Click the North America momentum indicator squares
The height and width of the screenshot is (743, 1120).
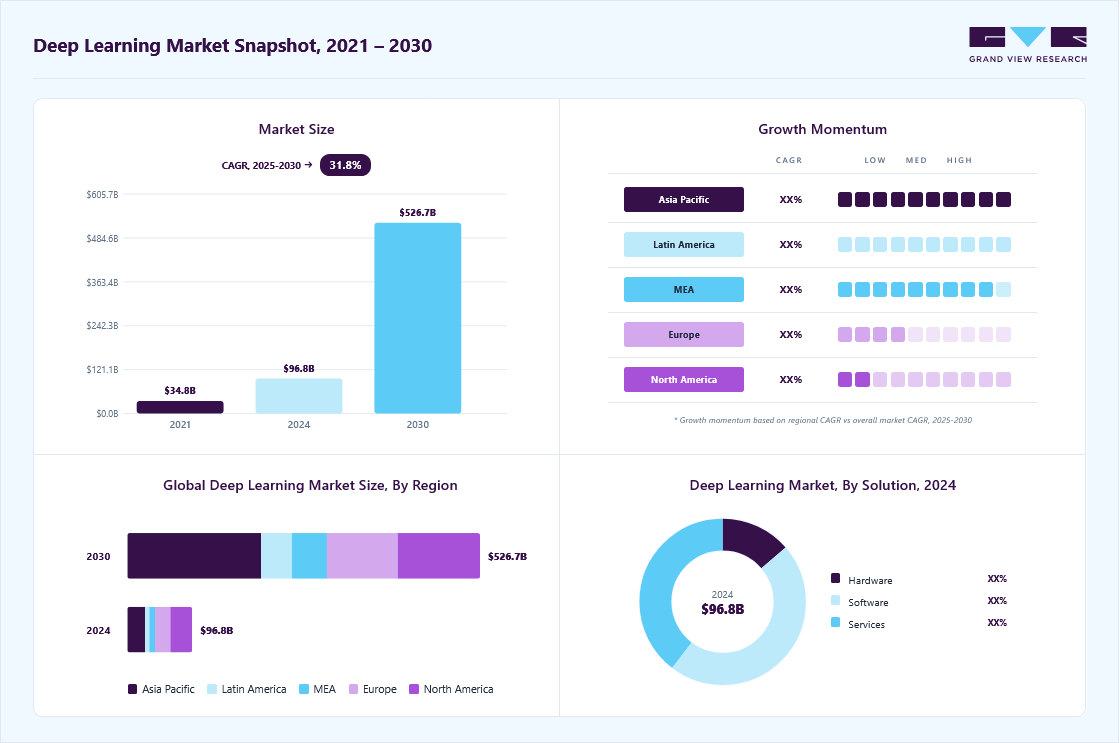click(x=924, y=379)
